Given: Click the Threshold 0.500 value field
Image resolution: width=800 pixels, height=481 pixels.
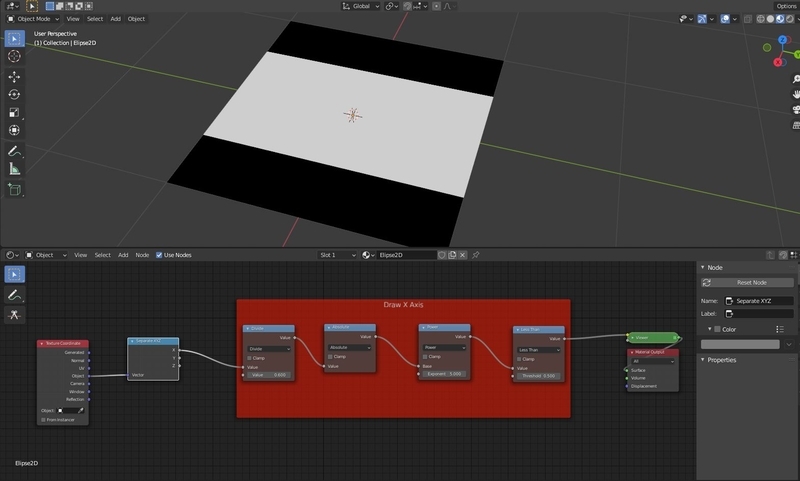Looking at the screenshot, I should [538, 376].
